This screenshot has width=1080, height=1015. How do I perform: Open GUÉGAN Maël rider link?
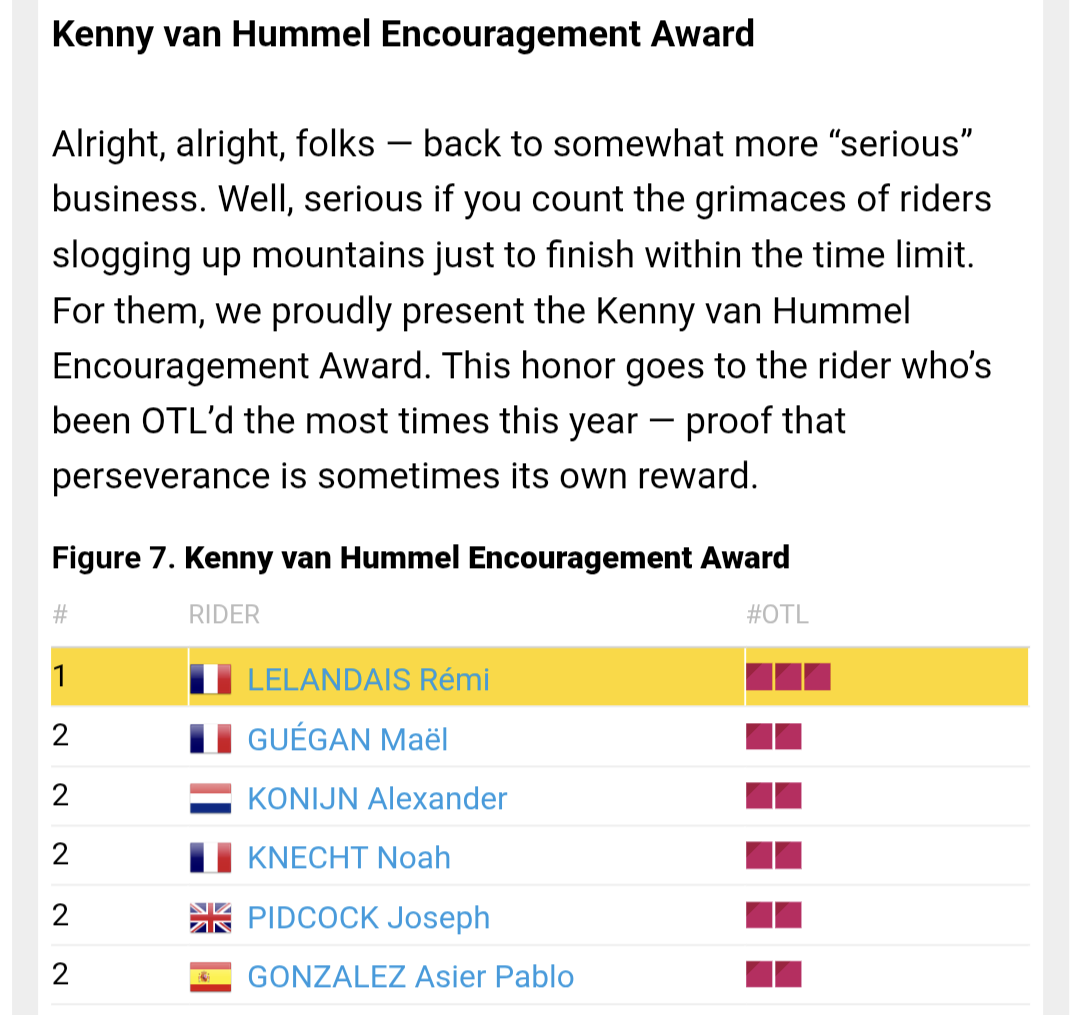tap(347, 739)
